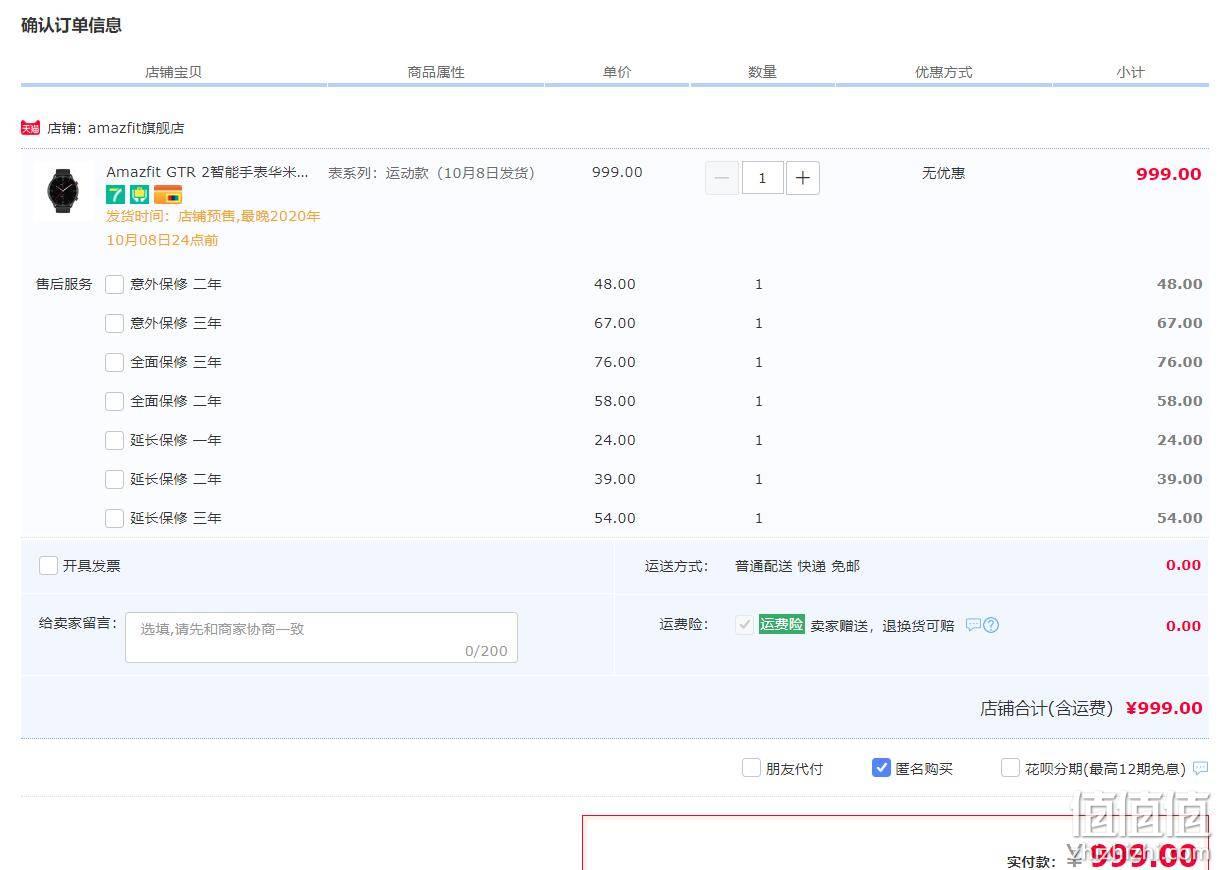
Task: Toggle the 朋友代付 checkbox
Action: 751,768
